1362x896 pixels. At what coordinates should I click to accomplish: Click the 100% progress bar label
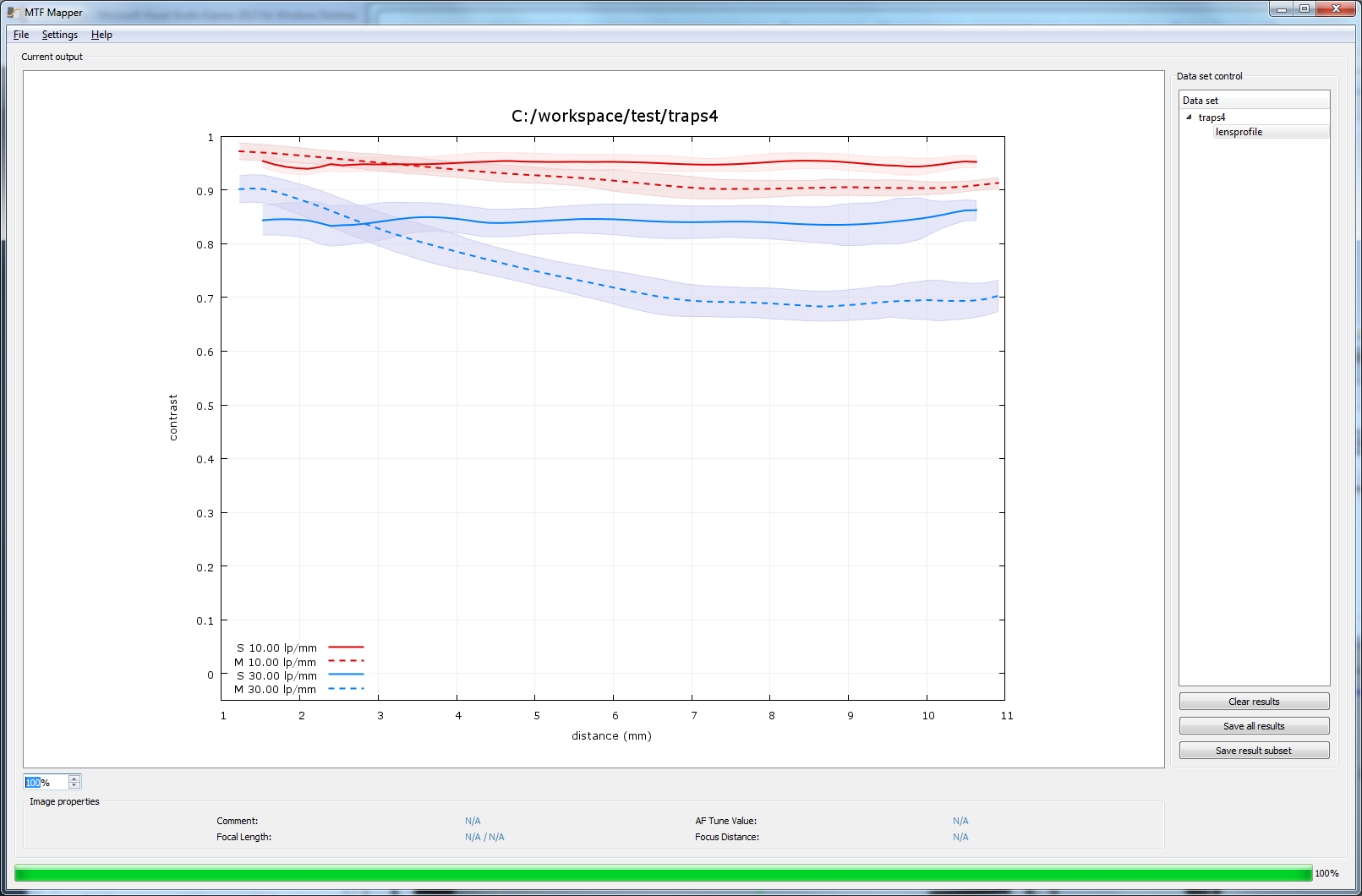(1326, 874)
